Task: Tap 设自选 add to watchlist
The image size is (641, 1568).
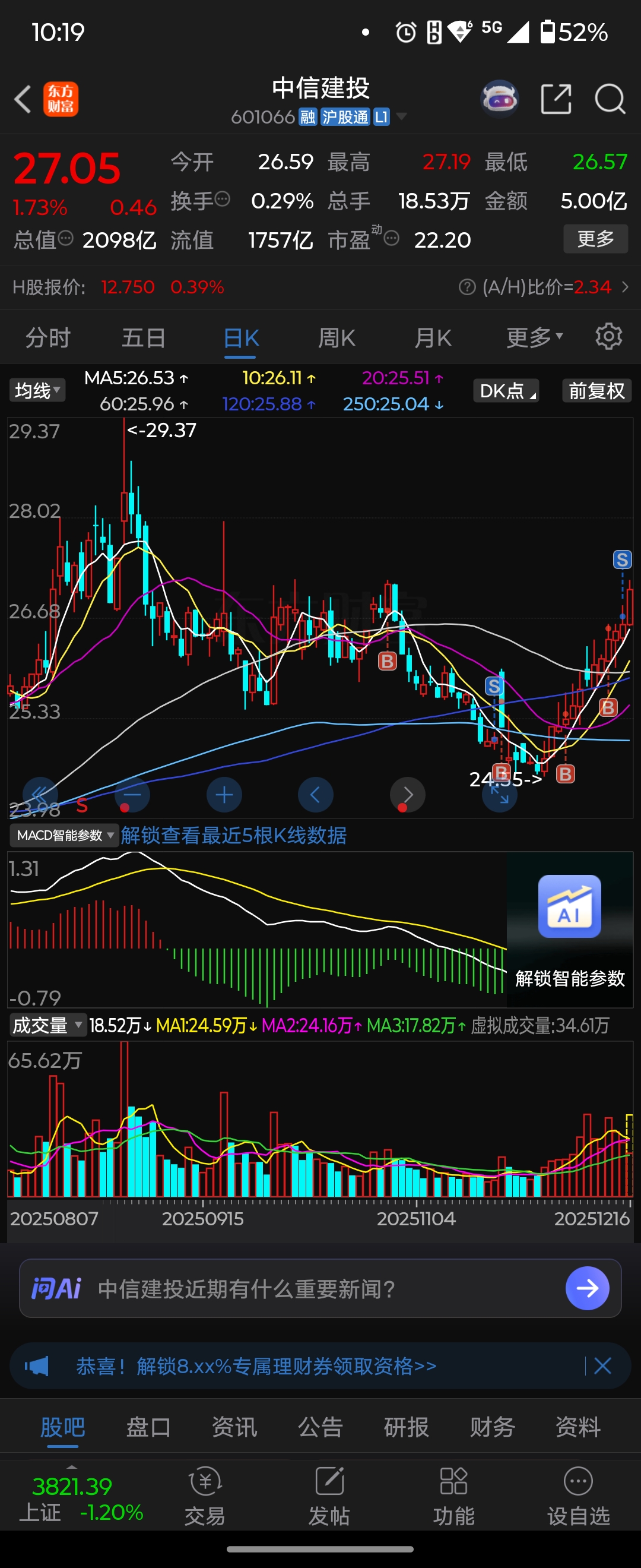Action: [x=578, y=1496]
